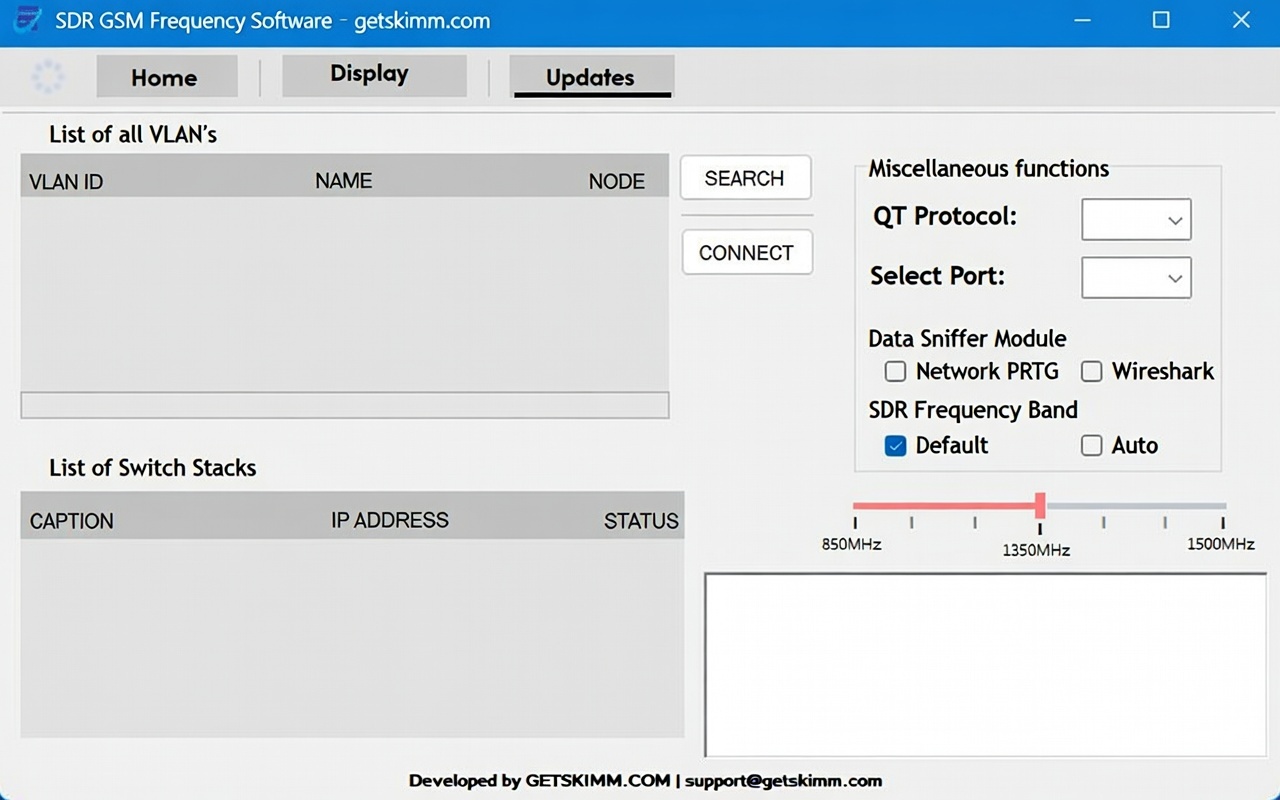Enable the Auto frequency band checkbox

point(1092,446)
